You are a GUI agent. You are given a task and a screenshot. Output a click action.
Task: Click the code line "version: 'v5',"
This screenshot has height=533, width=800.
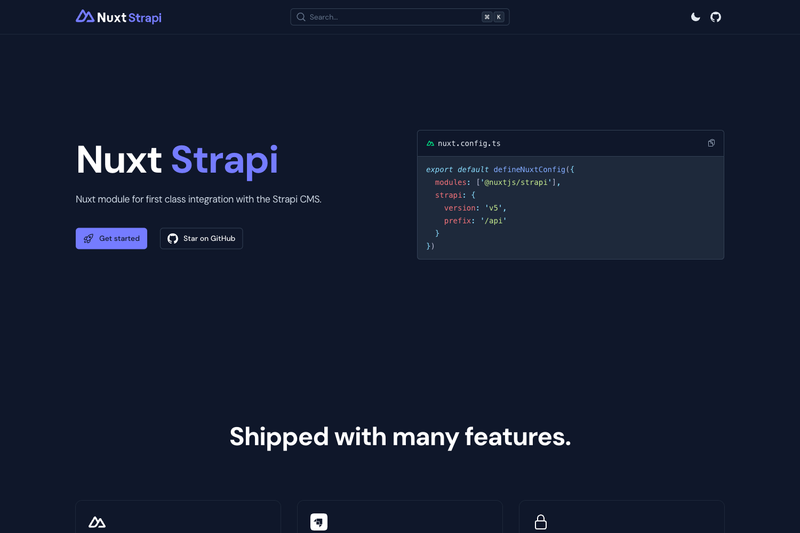coord(475,208)
